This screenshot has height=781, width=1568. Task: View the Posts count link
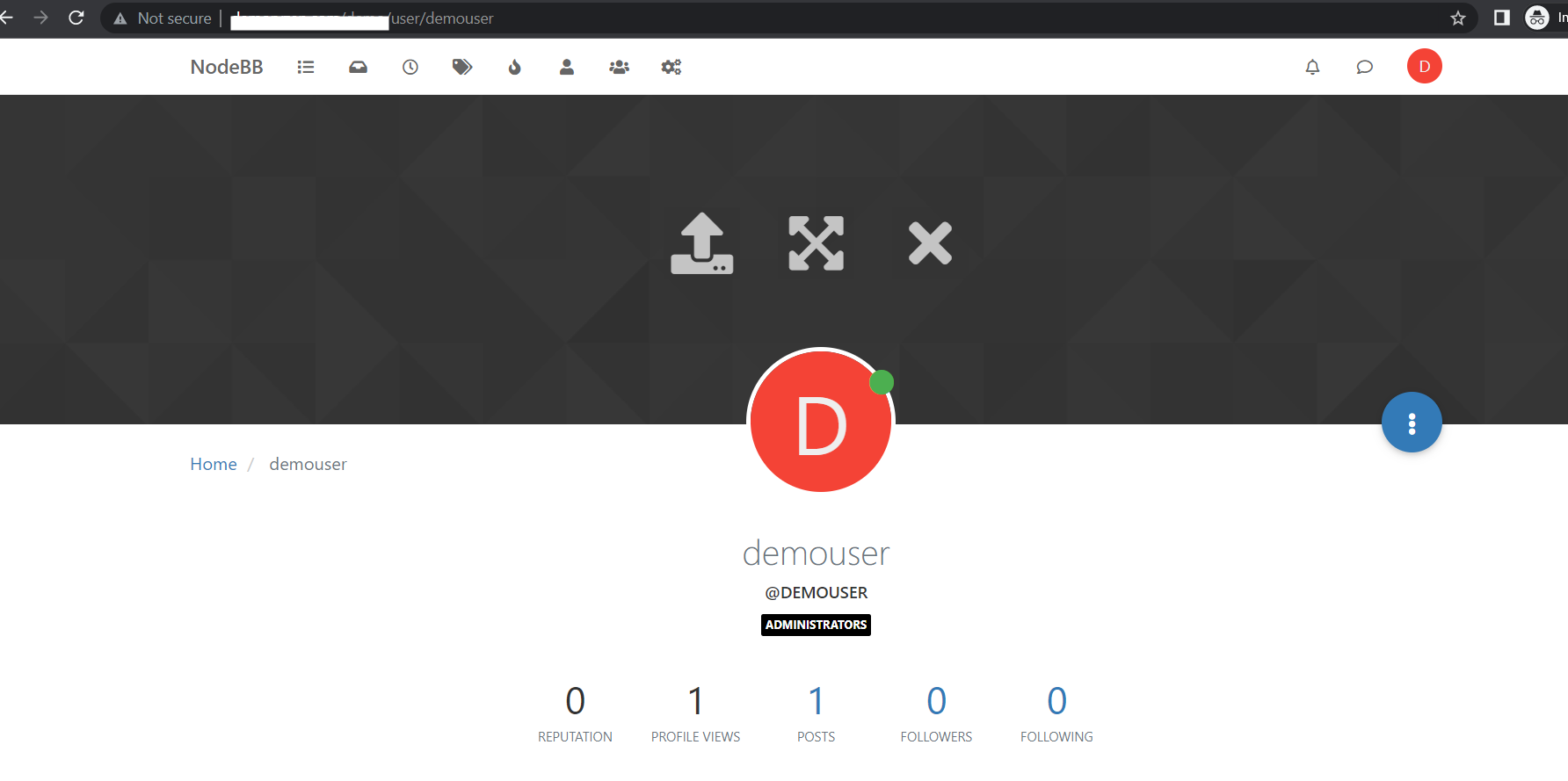(816, 701)
